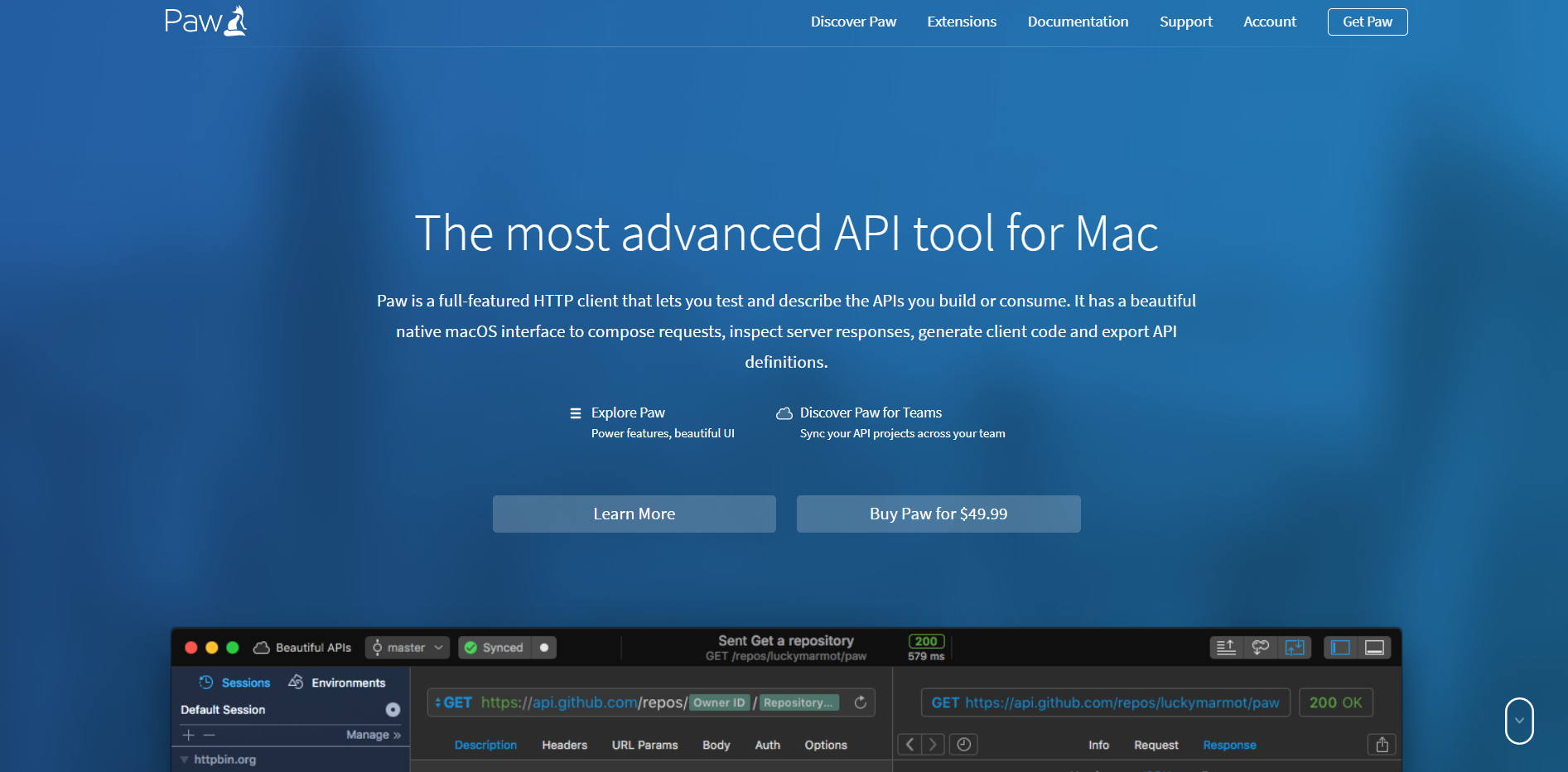This screenshot has height=772, width=1568.
Task: Toggle the left sidebar panel visibility
Action: (1340, 648)
